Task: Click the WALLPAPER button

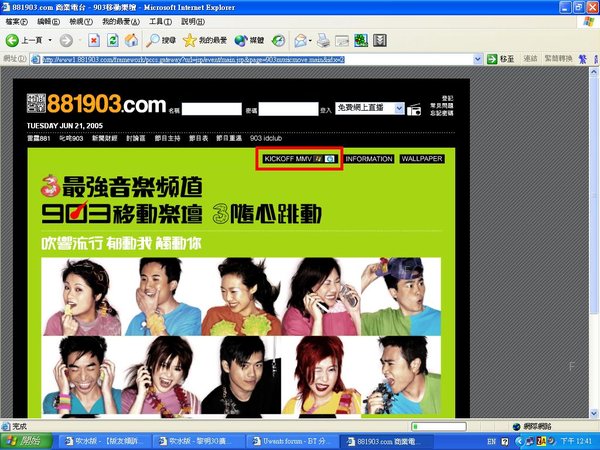Action: pos(422,159)
